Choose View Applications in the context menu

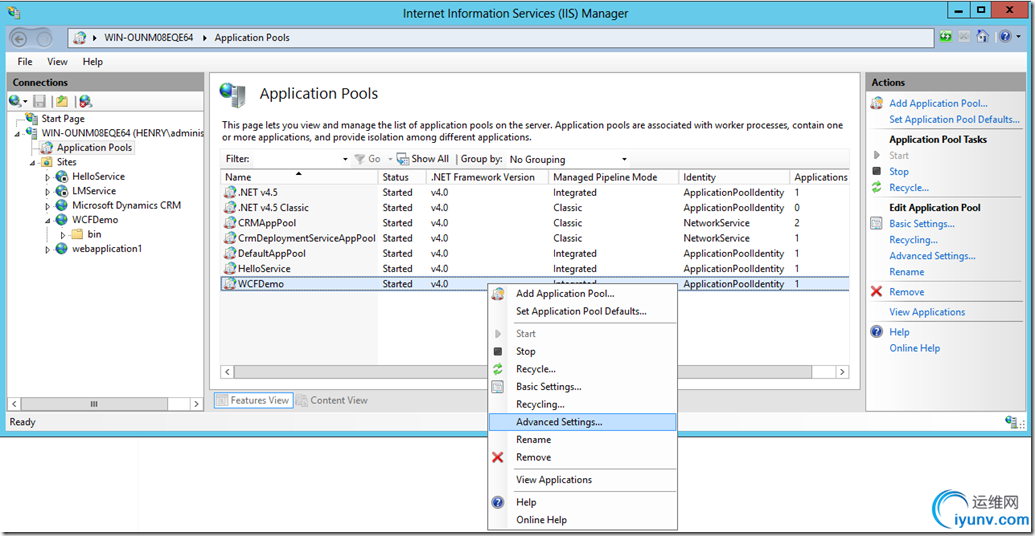pyautogui.click(x=582, y=480)
